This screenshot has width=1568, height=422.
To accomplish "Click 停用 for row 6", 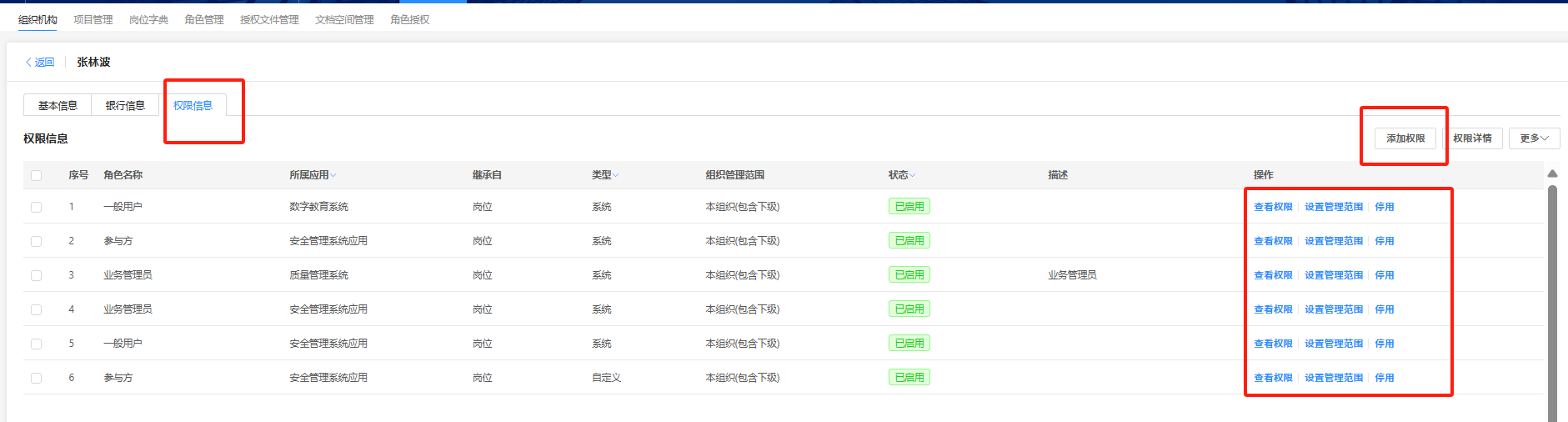I will 1385,378.
